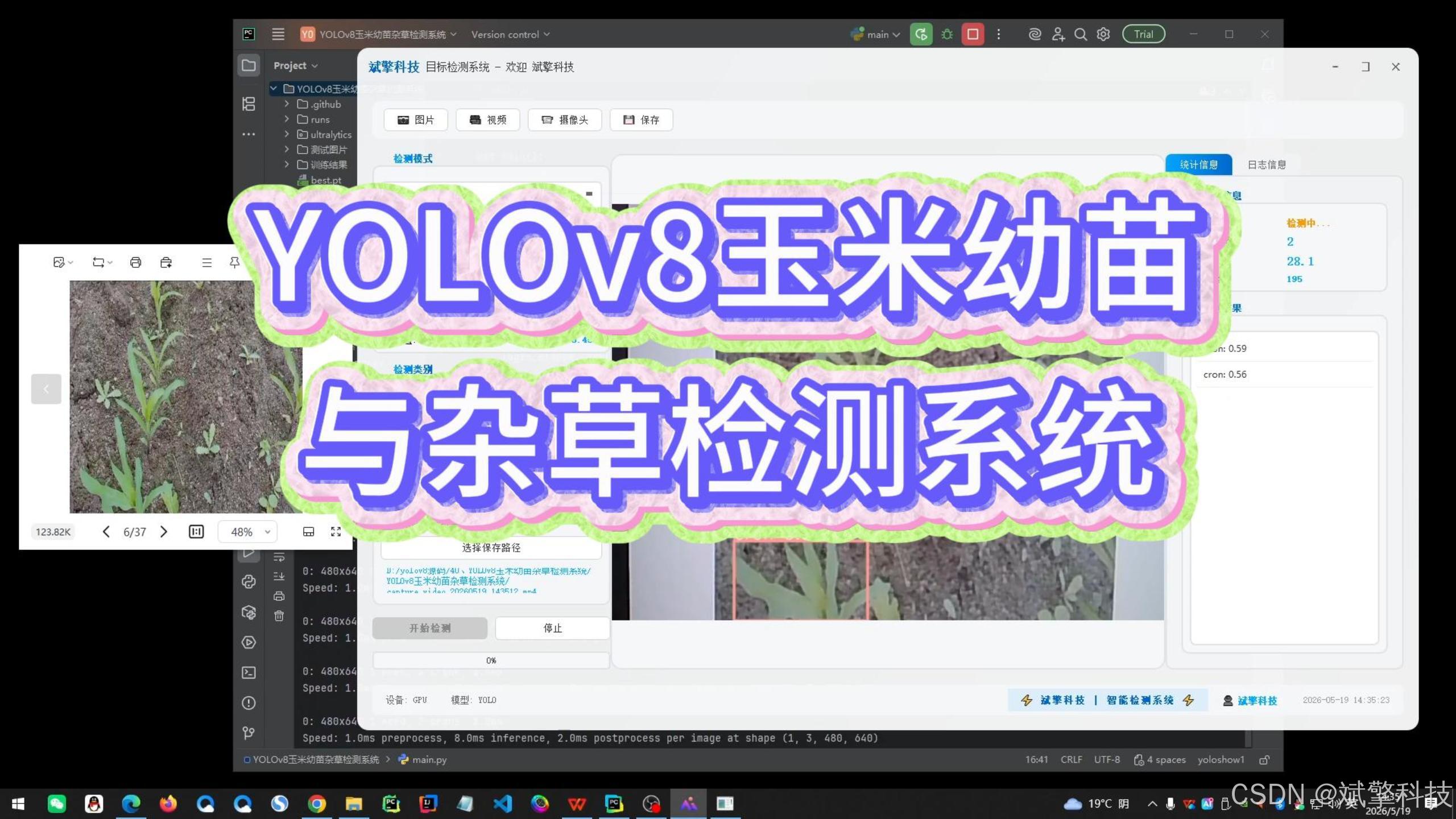Click the CRLF line separator entry
The image size is (1456, 819).
(x=1071, y=759)
